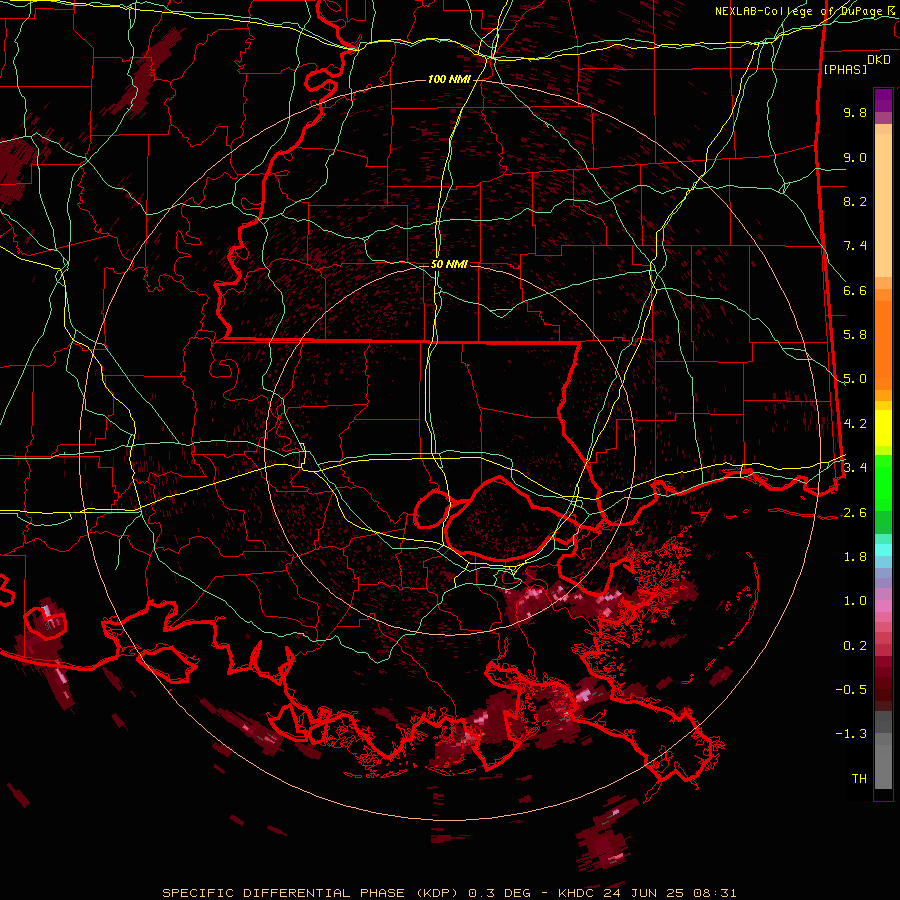Click the "[PHAS]" units label
Screen dimensions: 900x900
[x=845, y=69]
